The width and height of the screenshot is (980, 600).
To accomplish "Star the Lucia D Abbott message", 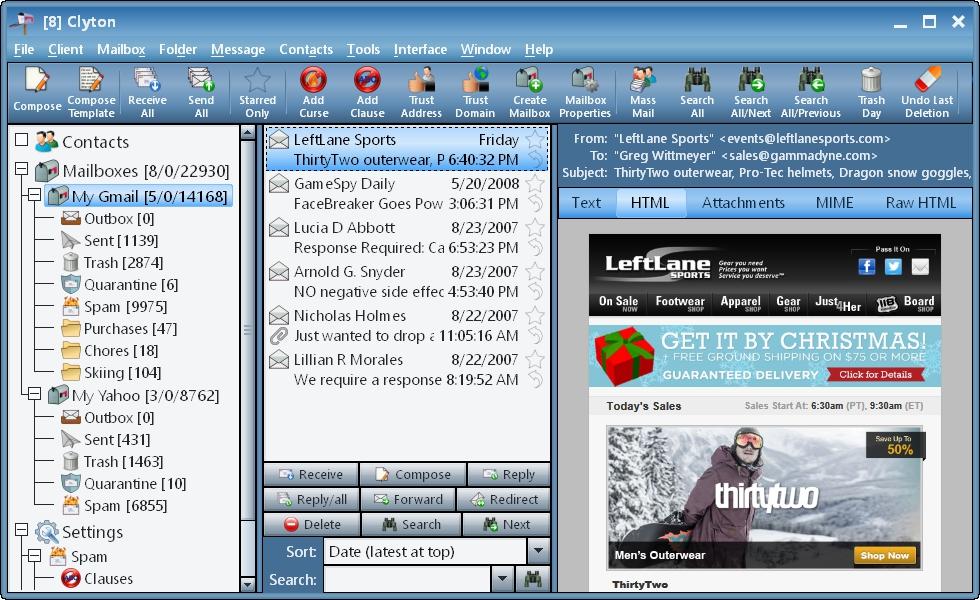I will [x=535, y=228].
